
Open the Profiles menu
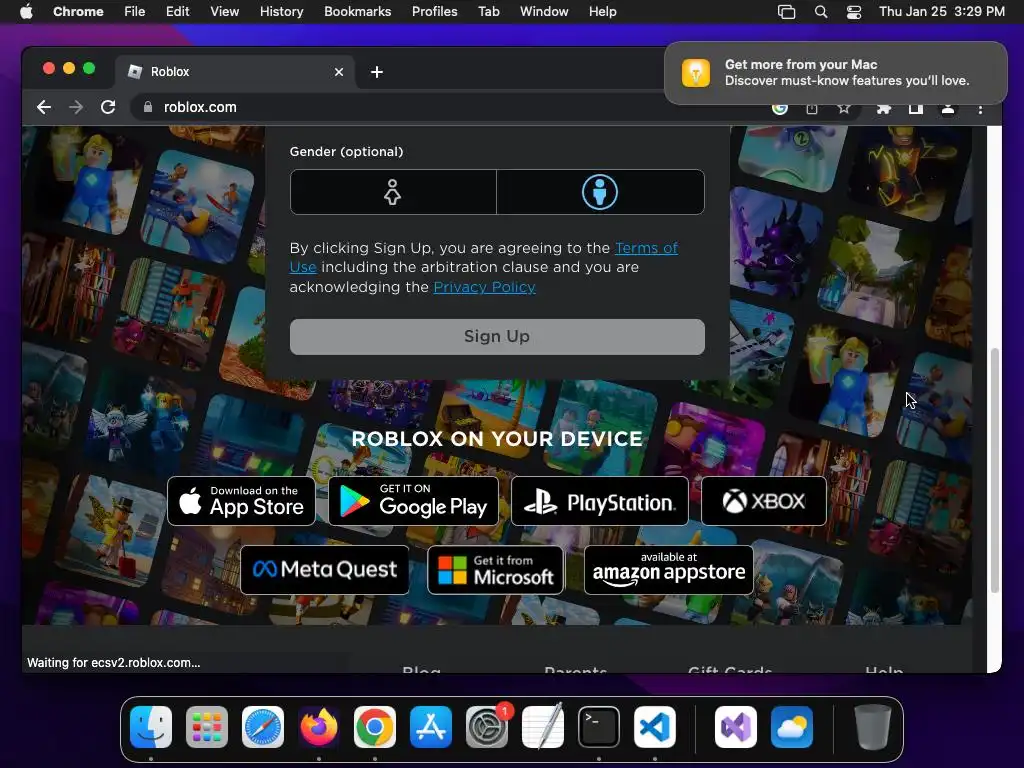point(434,12)
